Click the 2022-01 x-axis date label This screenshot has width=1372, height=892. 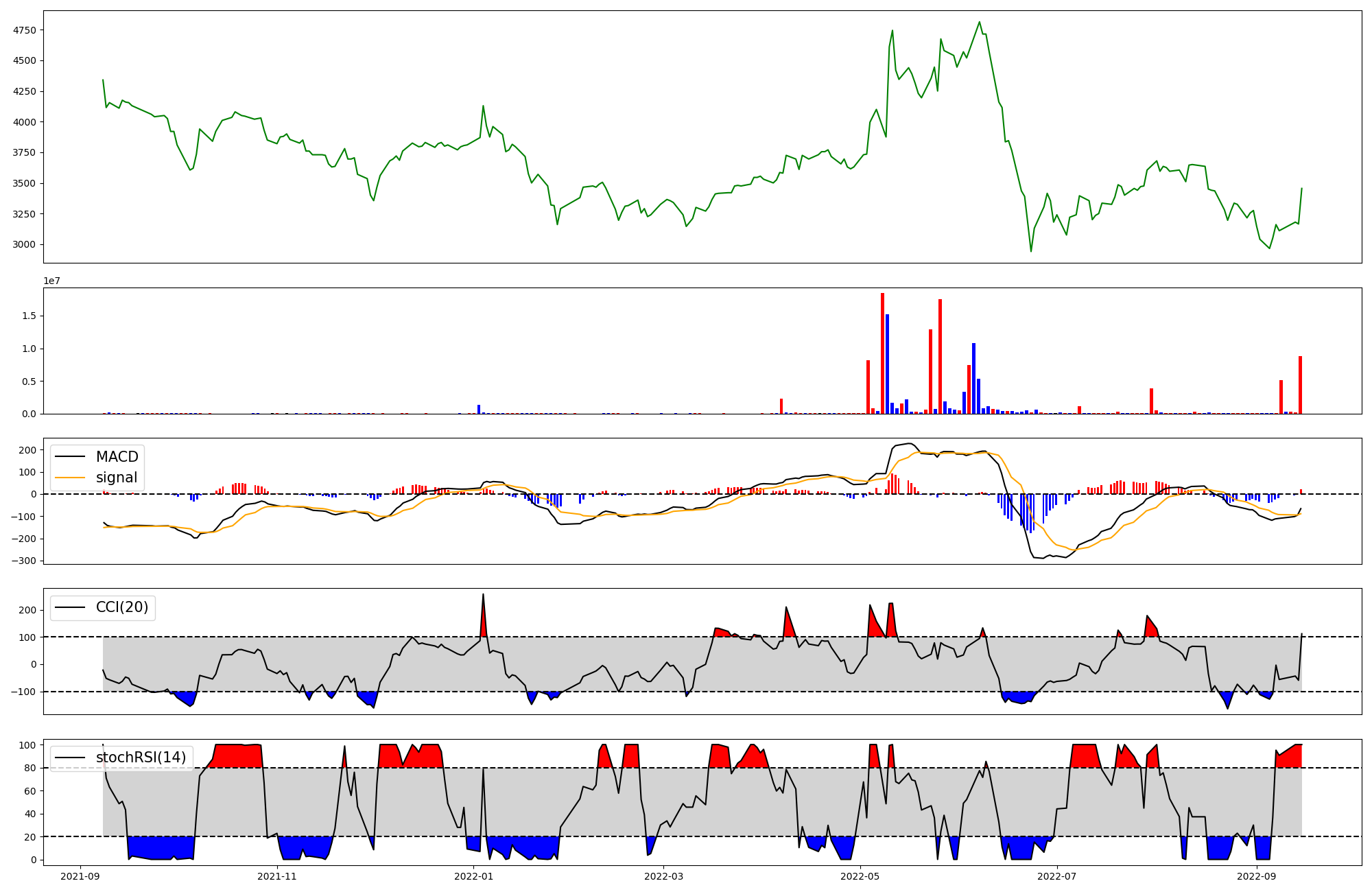(x=473, y=876)
